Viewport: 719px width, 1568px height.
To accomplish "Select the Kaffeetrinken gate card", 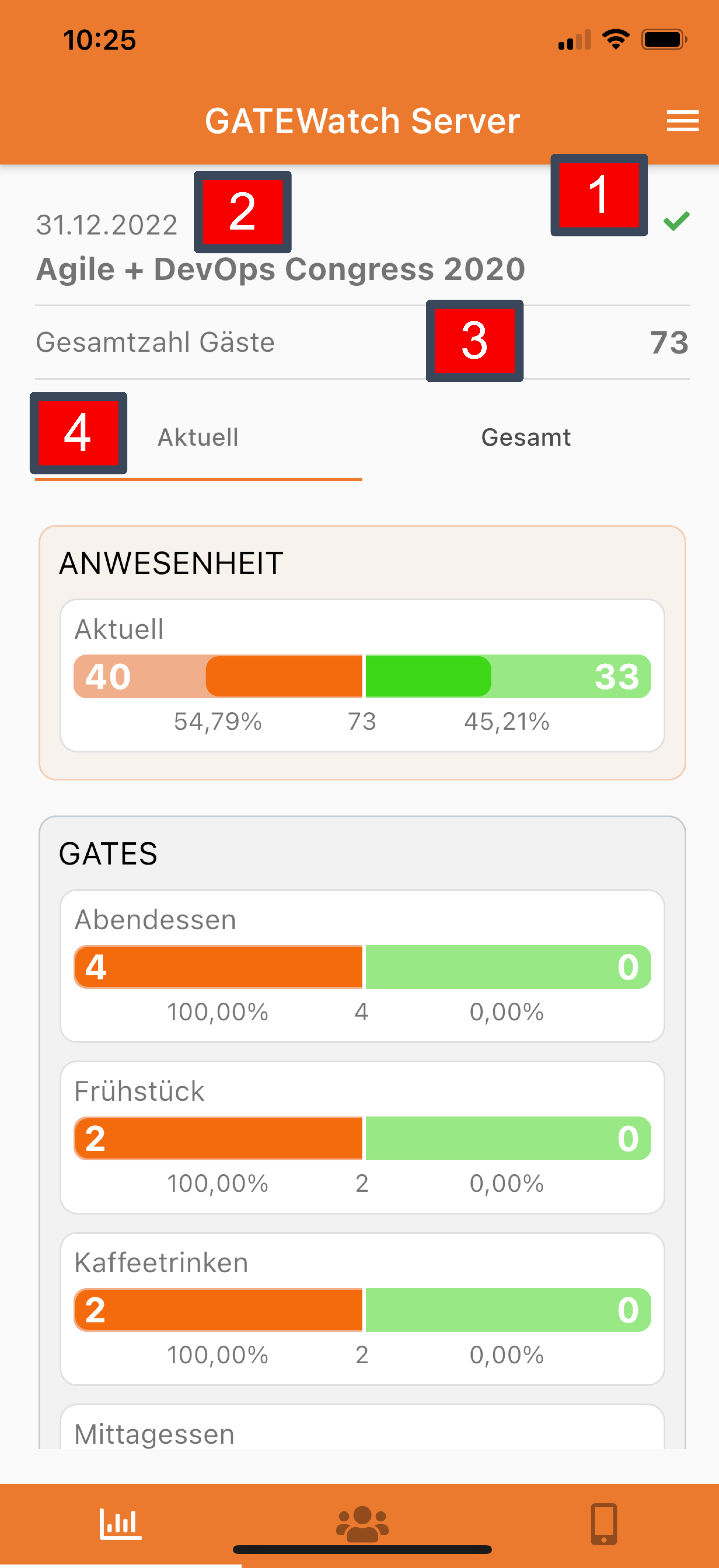I will pos(362,1309).
